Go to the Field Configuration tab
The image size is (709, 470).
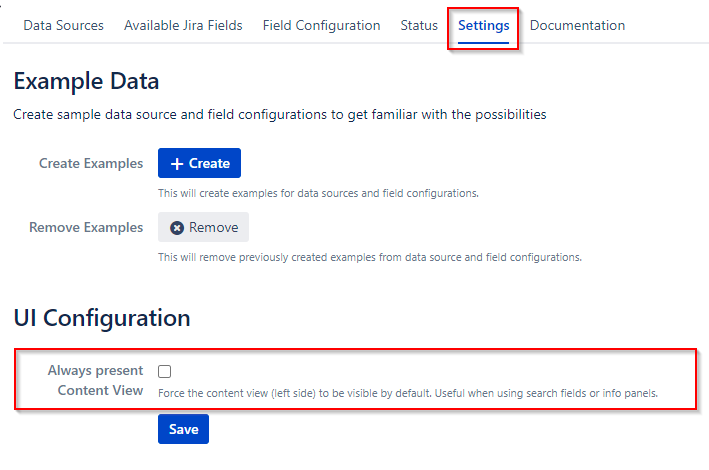click(x=321, y=25)
